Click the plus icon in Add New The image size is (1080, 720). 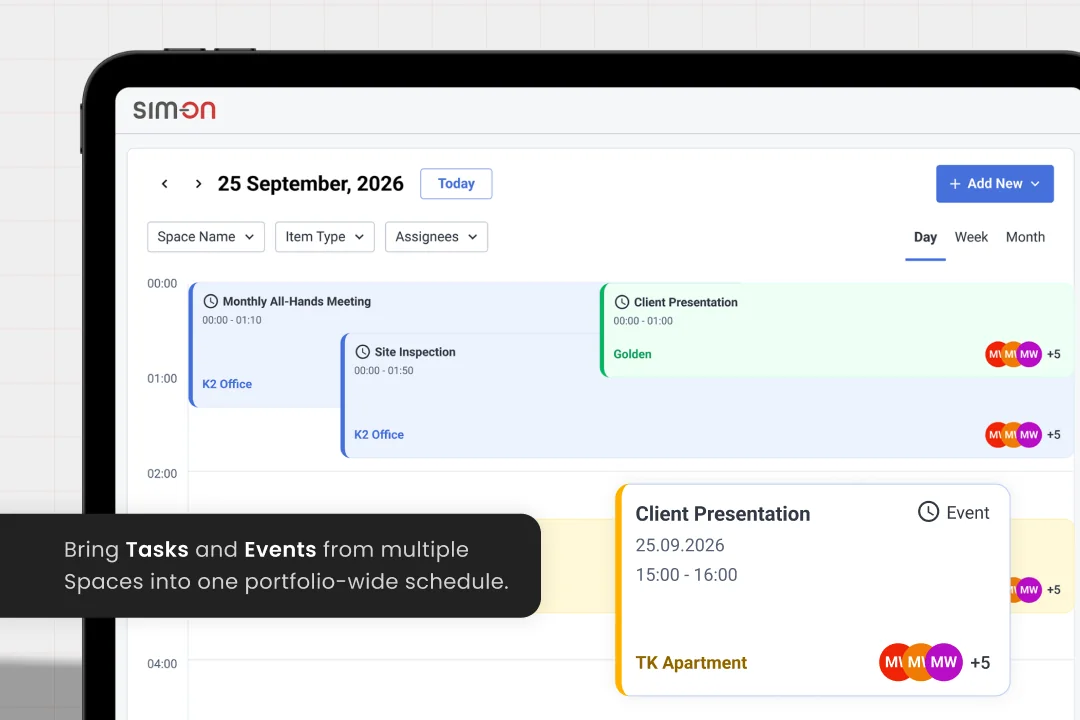click(x=955, y=184)
